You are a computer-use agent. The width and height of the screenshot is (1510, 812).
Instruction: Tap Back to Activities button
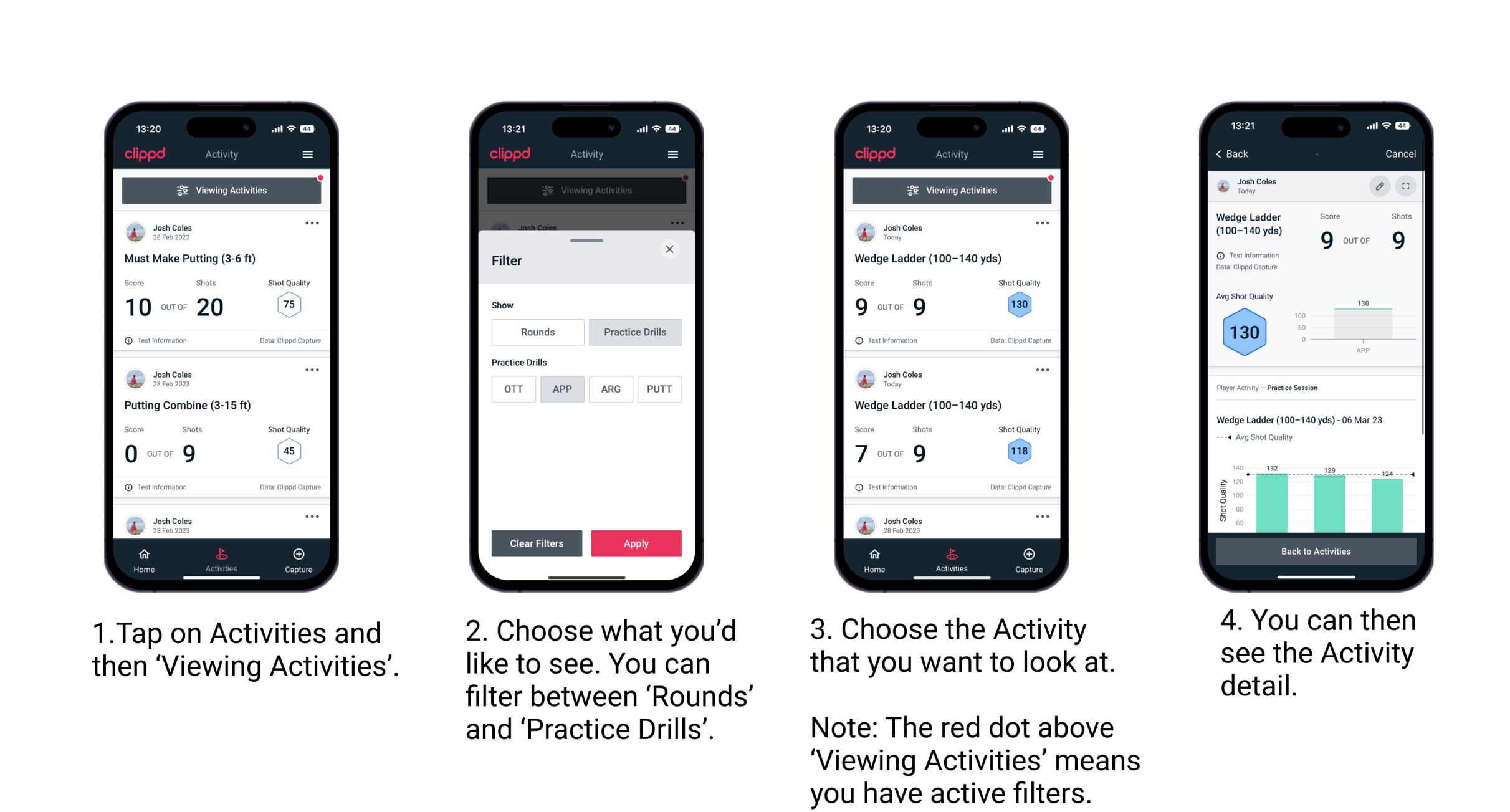1315,551
